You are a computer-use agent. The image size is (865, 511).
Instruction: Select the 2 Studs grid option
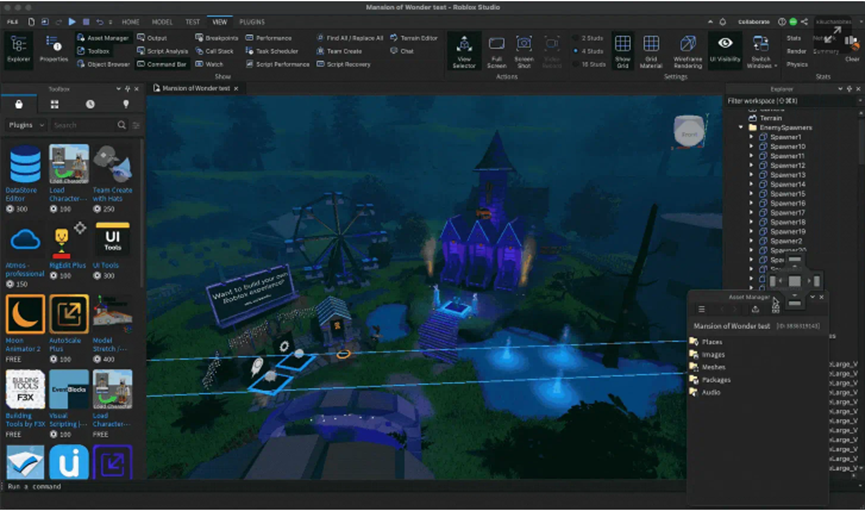(588, 38)
